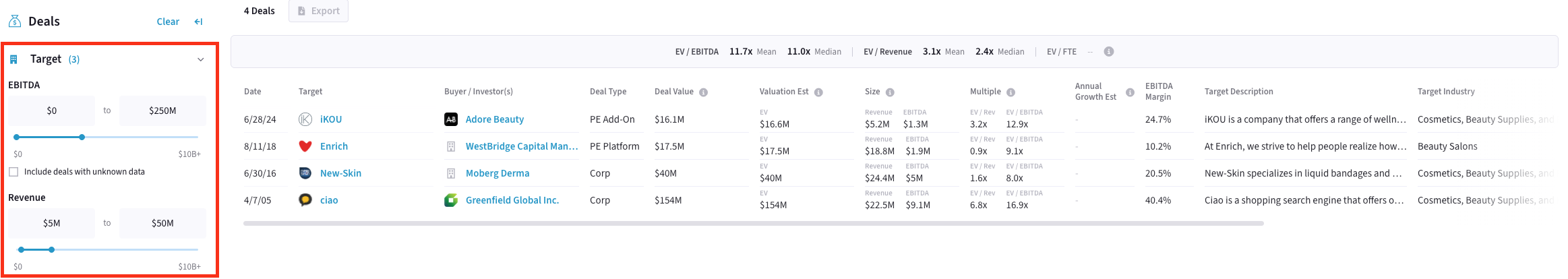Screen dimensions: 1568x279
Task: Open the Greenfield Global Inc. link
Action: coord(512,200)
